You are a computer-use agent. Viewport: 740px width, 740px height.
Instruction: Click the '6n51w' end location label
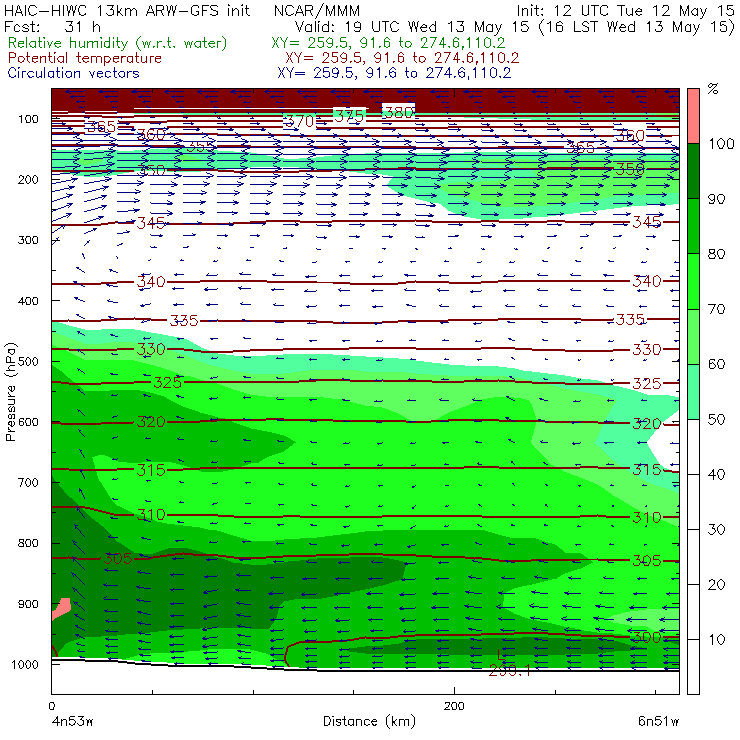658,721
